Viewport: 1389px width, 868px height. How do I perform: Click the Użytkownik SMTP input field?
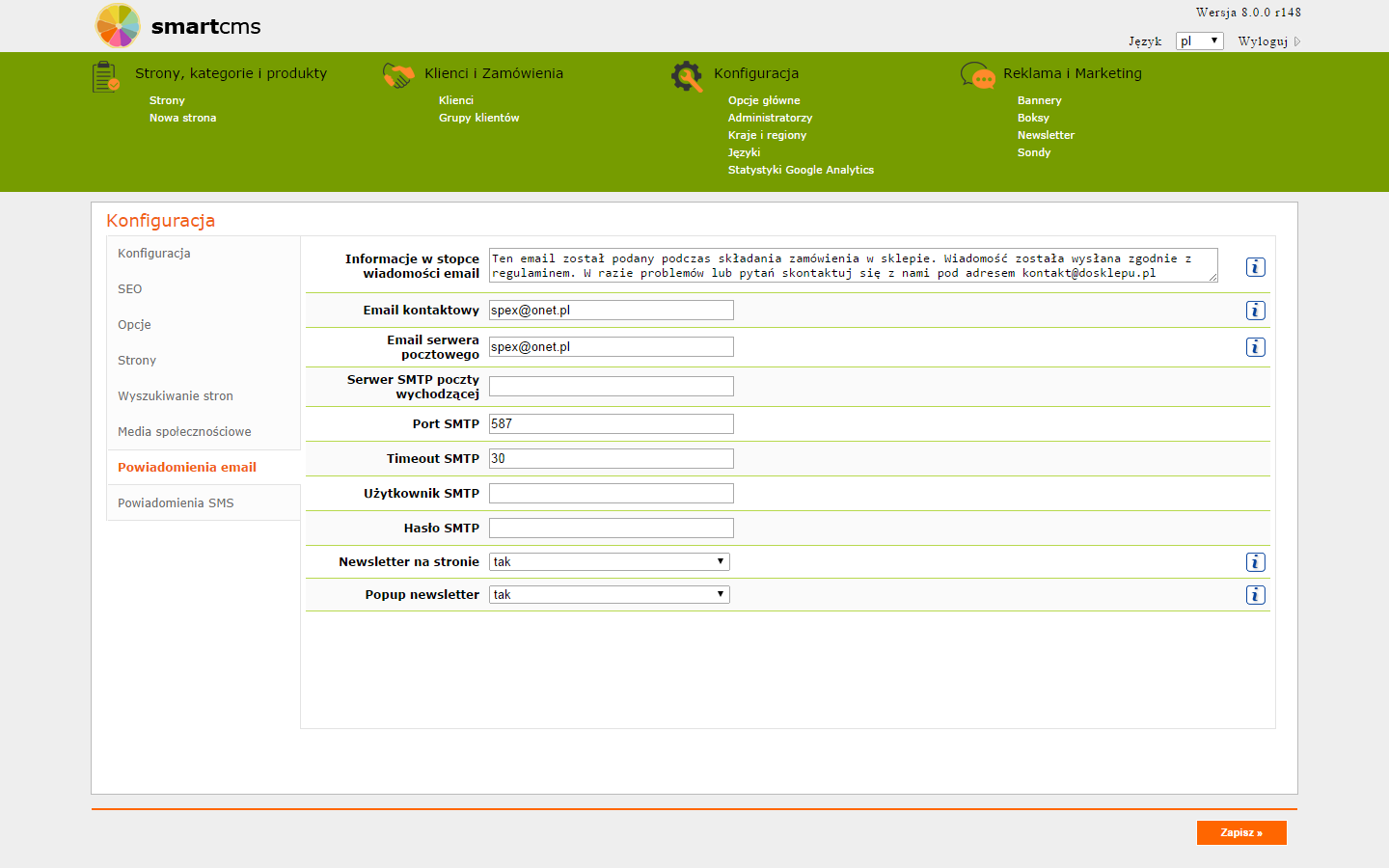pyautogui.click(x=612, y=494)
